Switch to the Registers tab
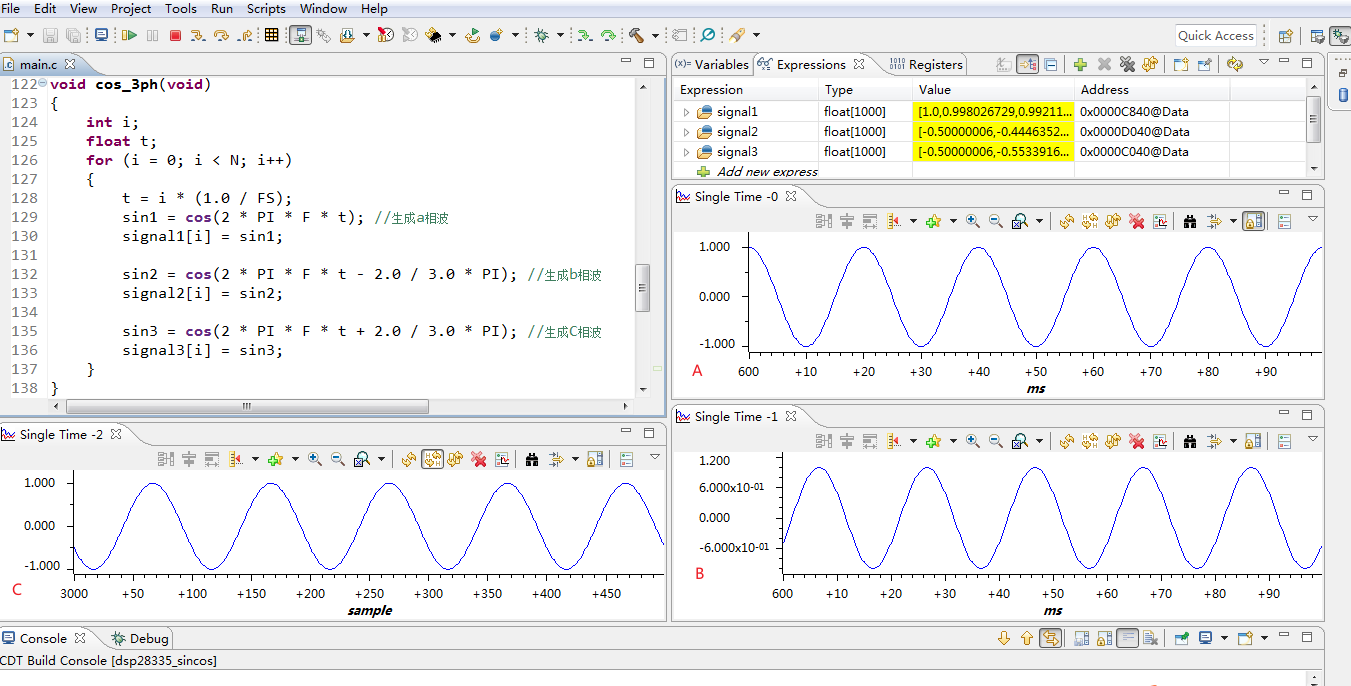 (926, 64)
